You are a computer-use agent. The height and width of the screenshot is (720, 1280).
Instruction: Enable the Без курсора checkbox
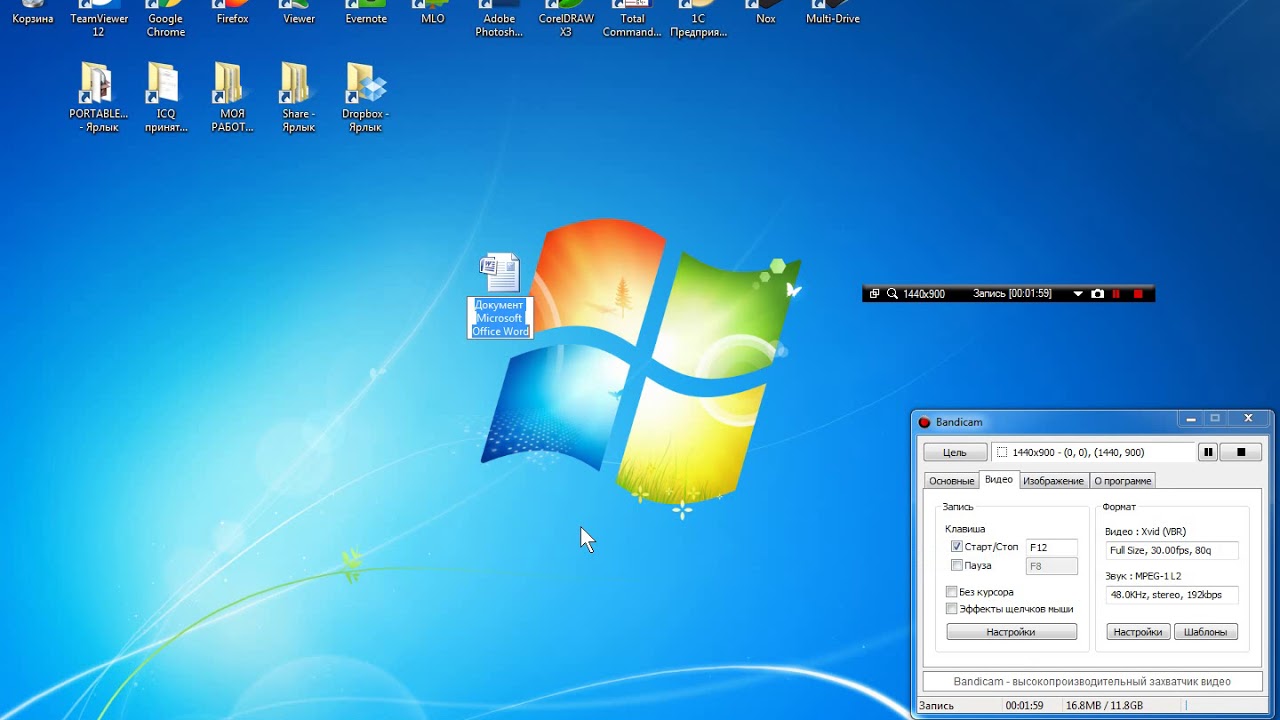point(951,592)
